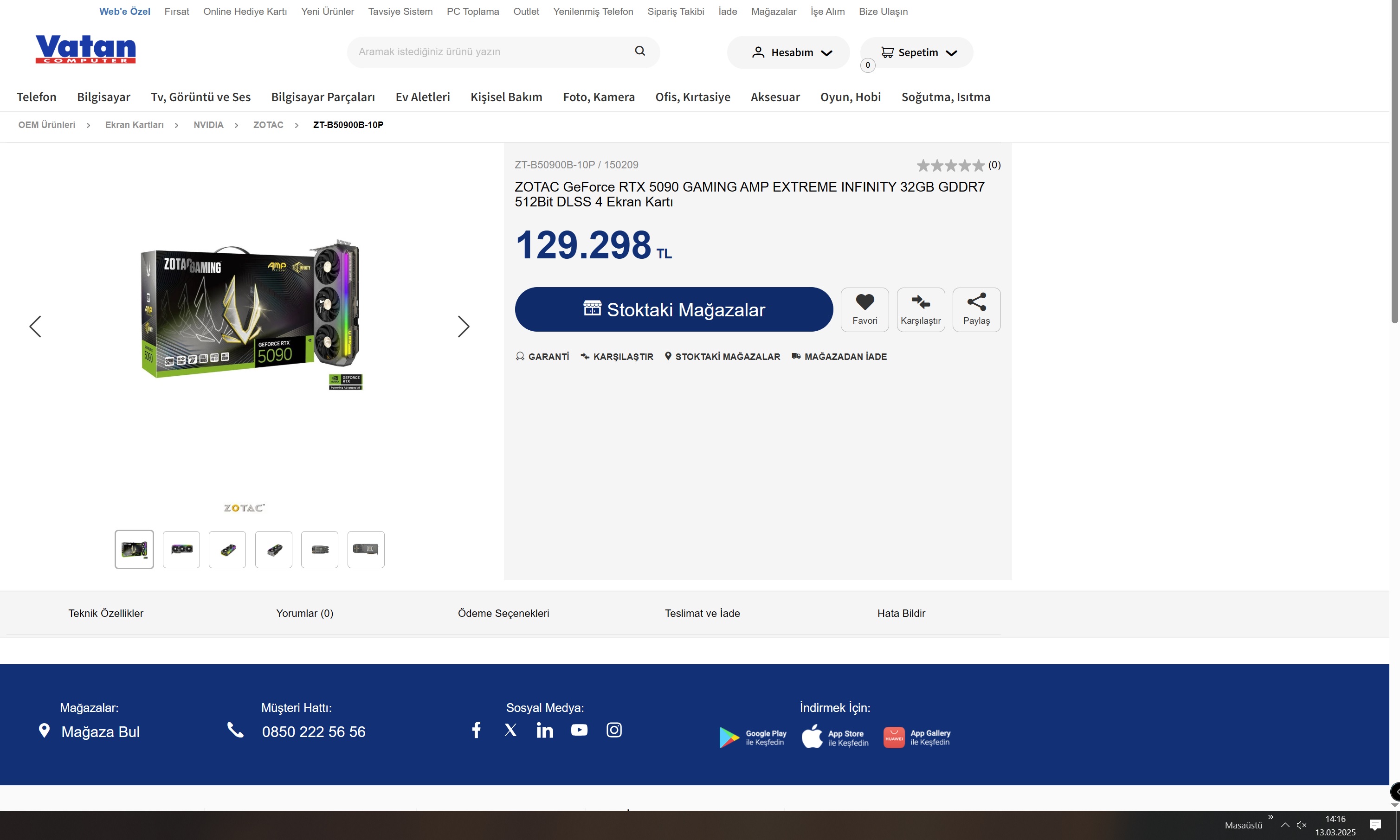Click STOKTAKİ MAĞAZALAR pin link

[x=723, y=357]
